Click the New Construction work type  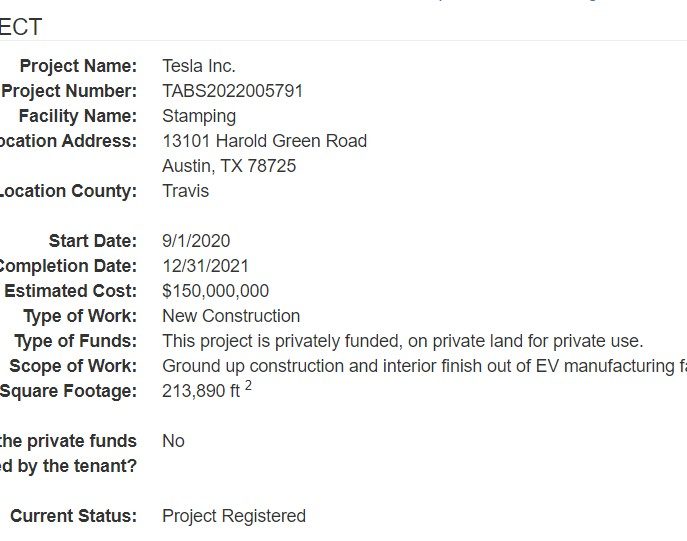[231, 316]
